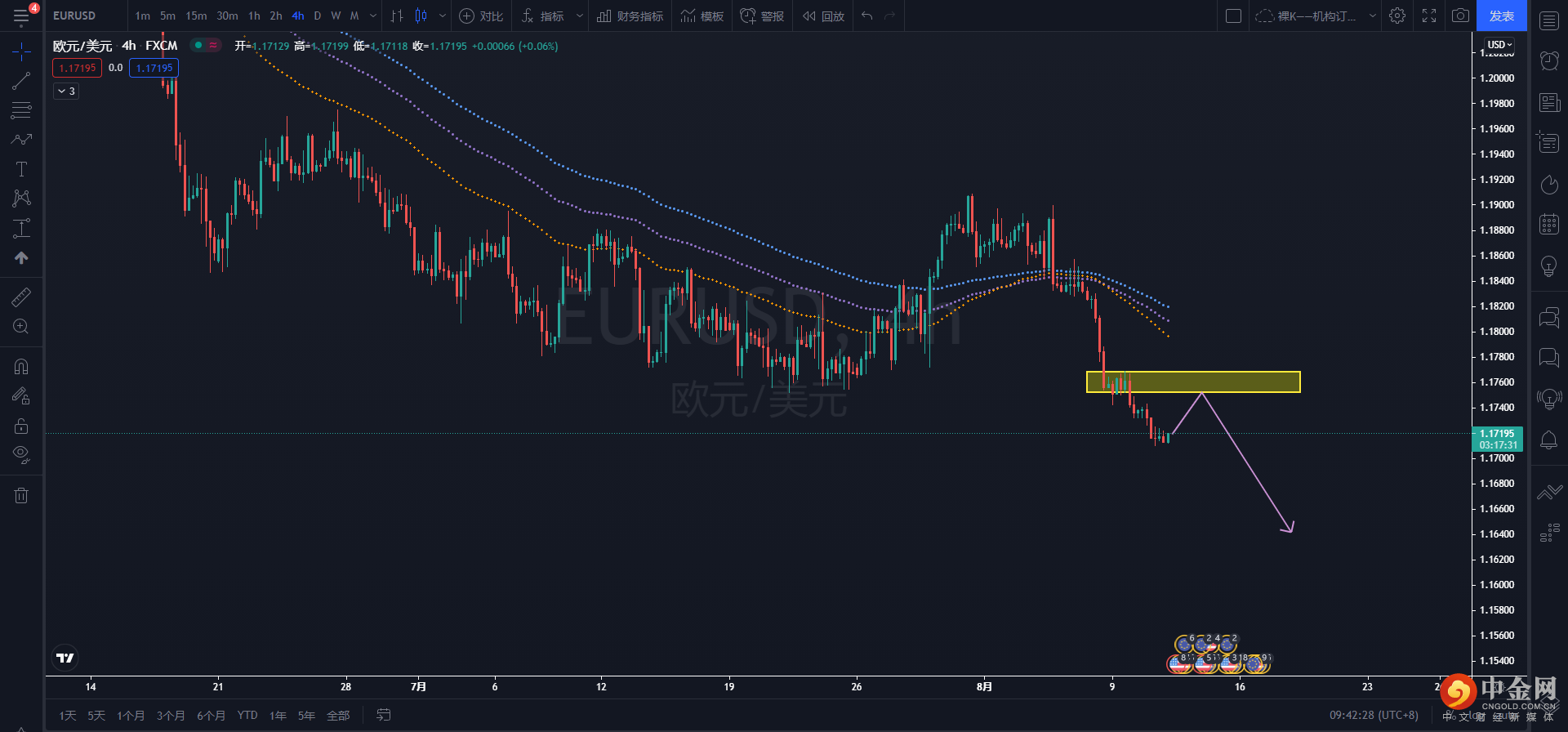Select the trend line drawing tool

tap(21, 81)
